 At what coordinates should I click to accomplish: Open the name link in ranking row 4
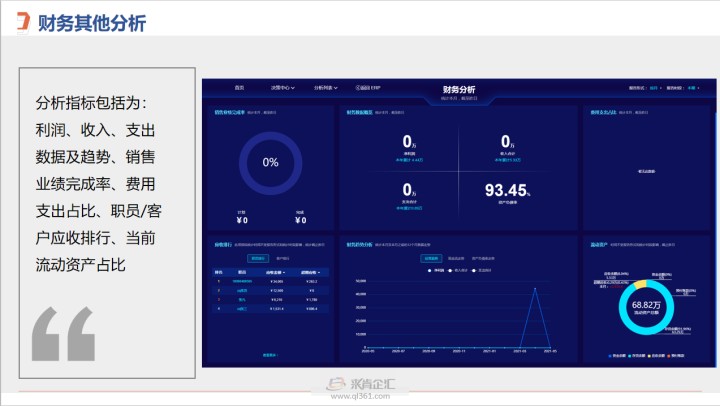click(242, 309)
